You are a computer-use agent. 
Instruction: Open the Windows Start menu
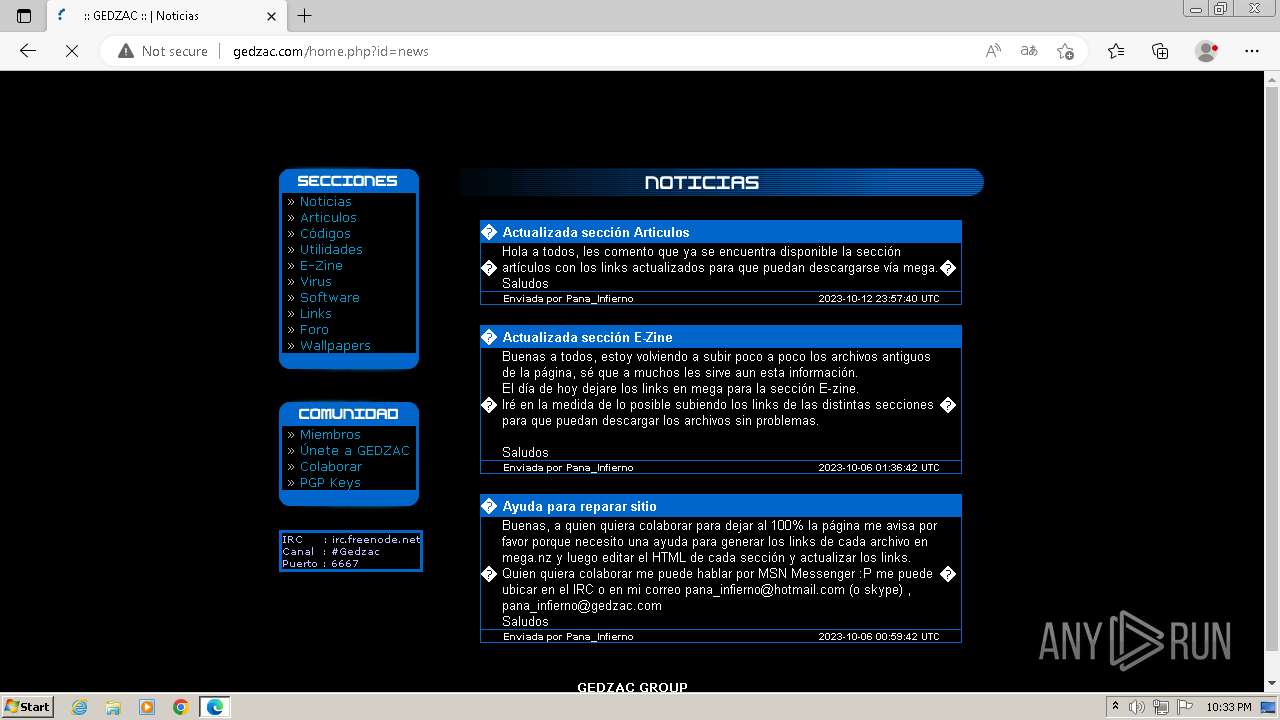28,706
